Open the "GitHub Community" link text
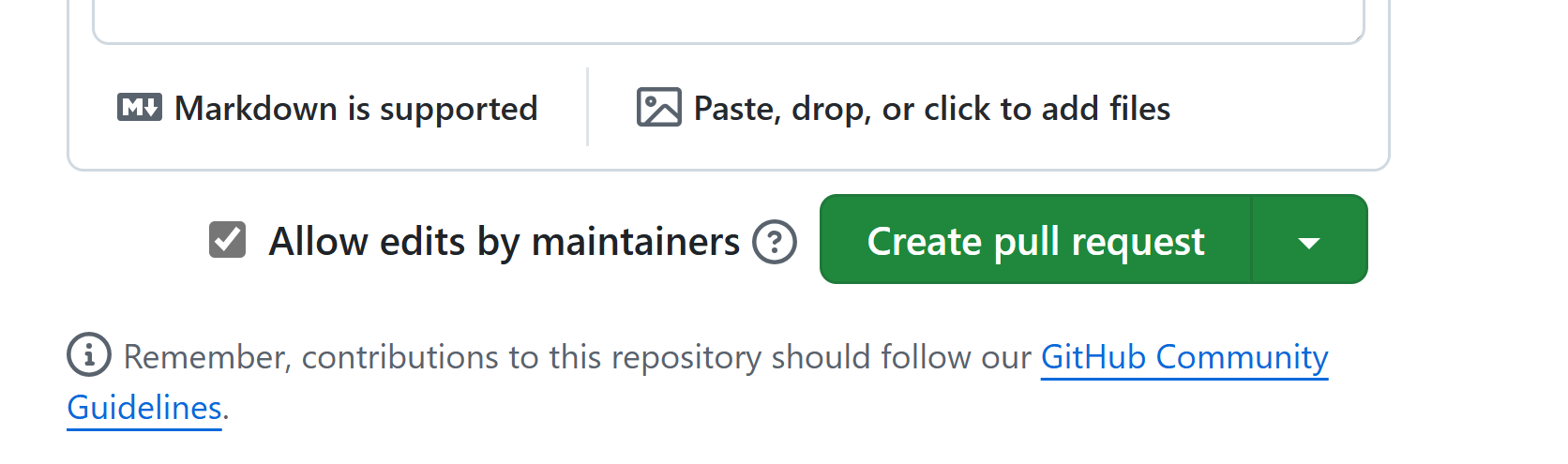 pyautogui.click(x=1184, y=357)
